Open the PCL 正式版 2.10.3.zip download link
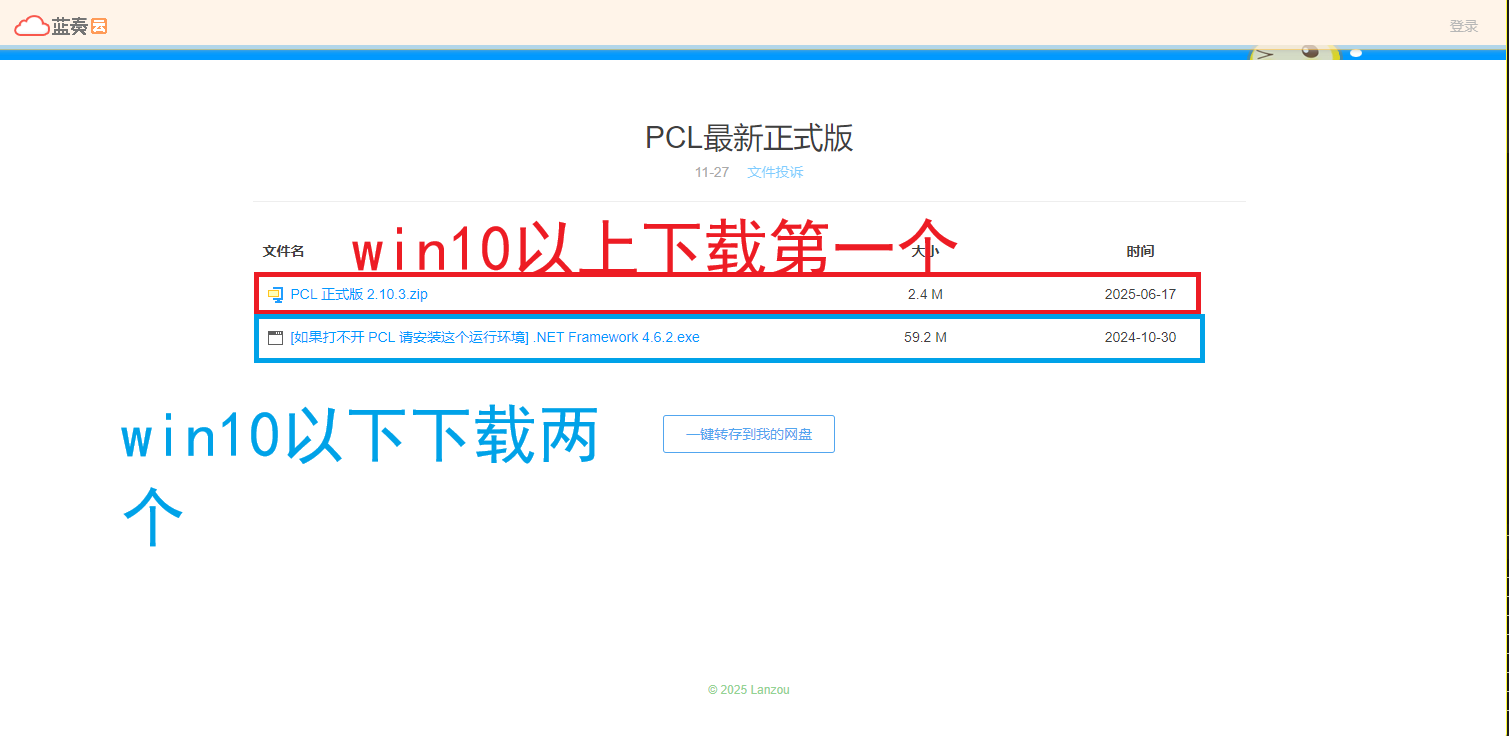The width and height of the screenshot is (1509, 736). (x=357, y=294)
